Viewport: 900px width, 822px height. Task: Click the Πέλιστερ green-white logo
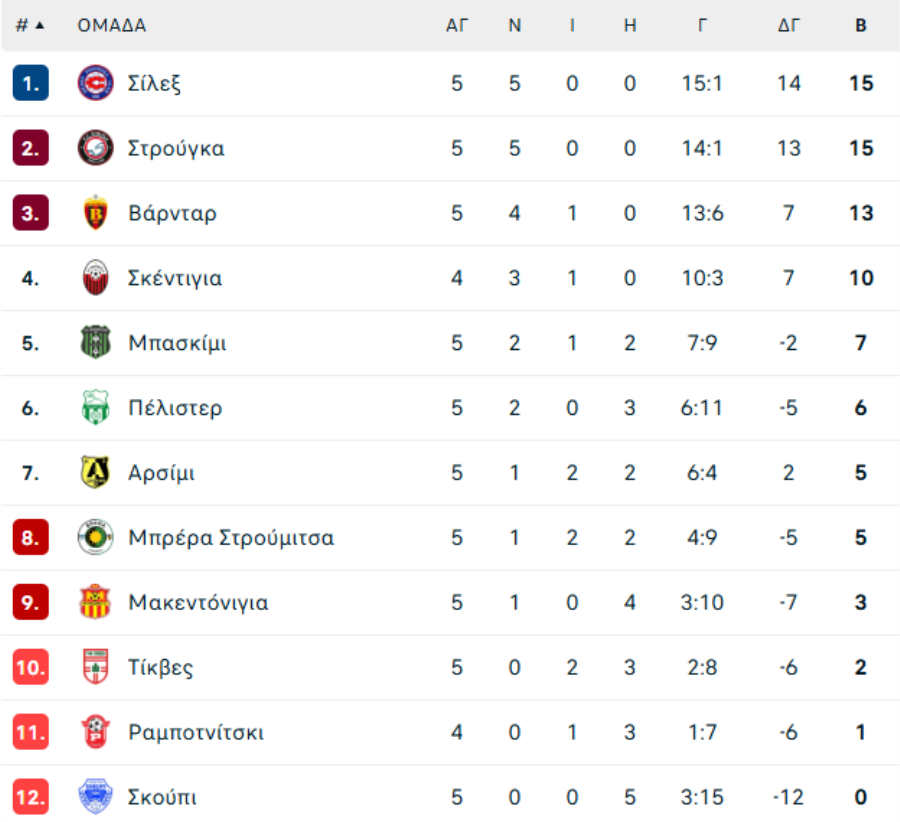95,408
